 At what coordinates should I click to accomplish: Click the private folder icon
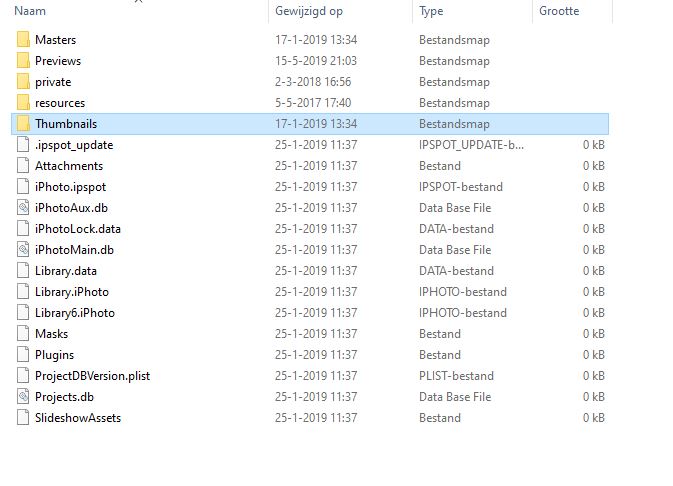23,82
